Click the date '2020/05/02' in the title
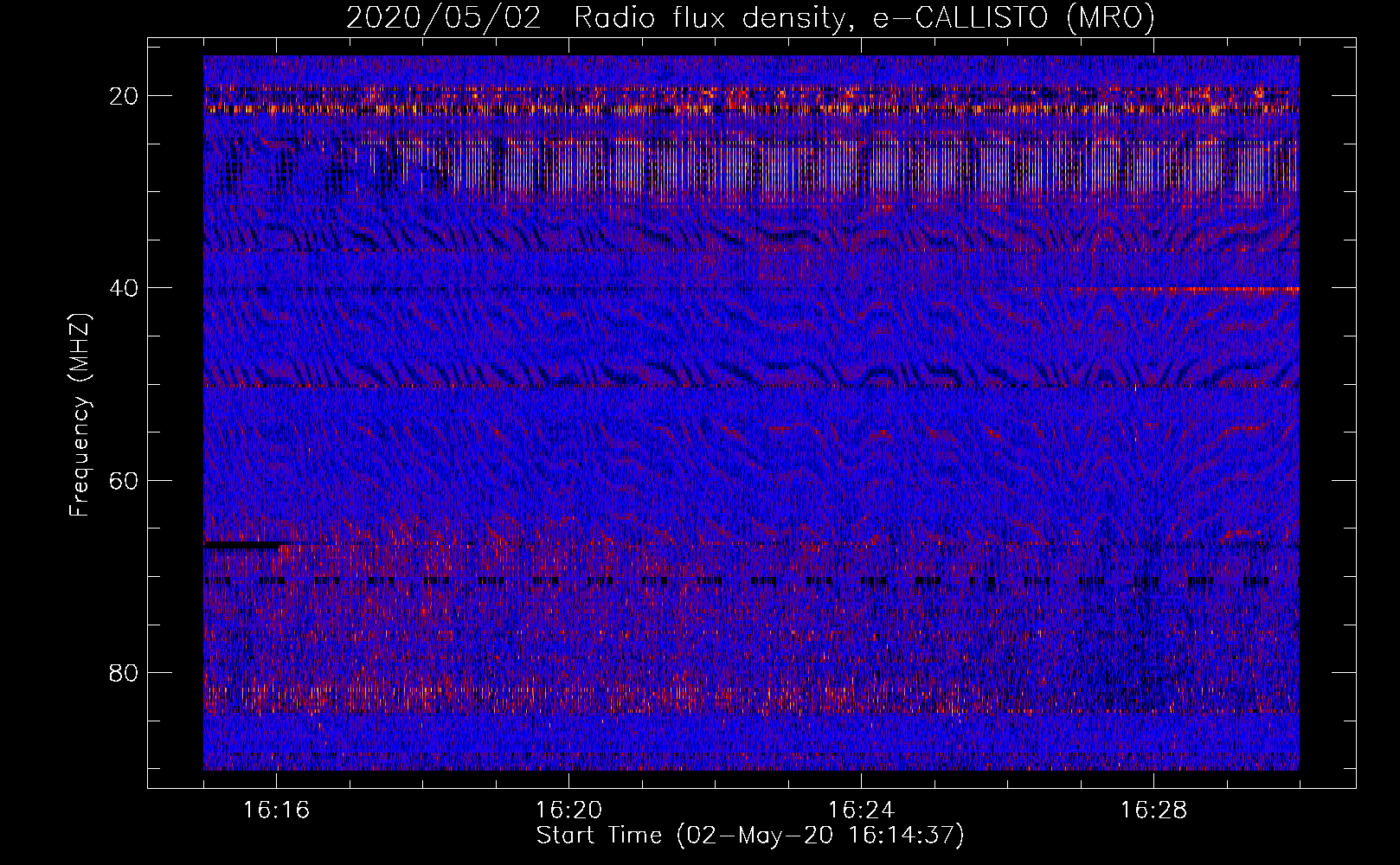The width and height of the screenshot is (1400, 865). coord(444,17)
